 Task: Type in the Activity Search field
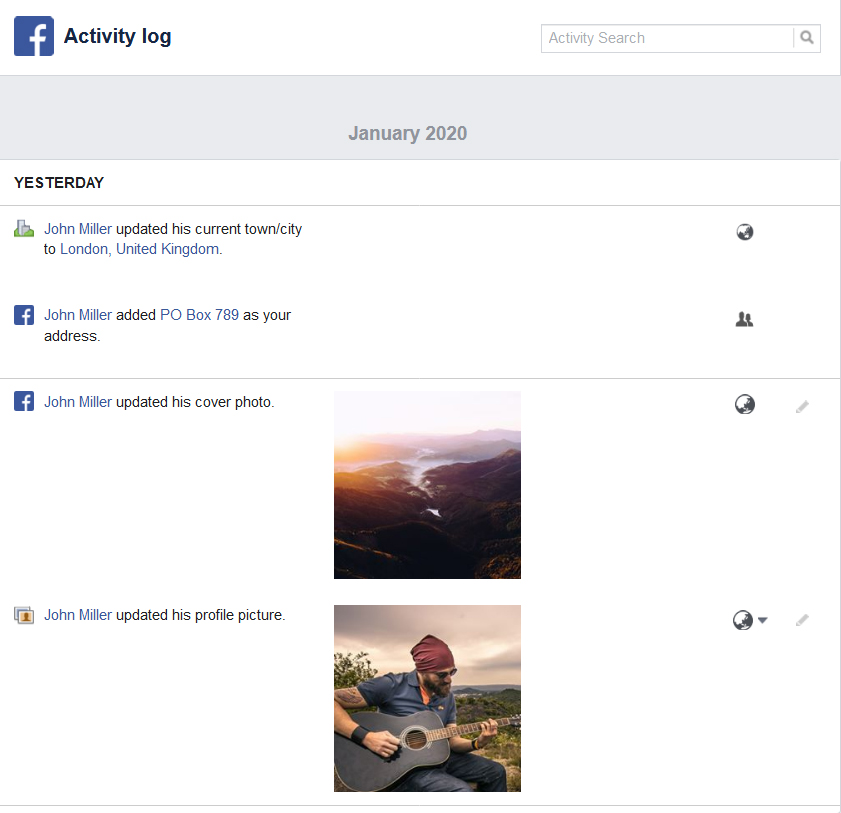click(667, 38)
